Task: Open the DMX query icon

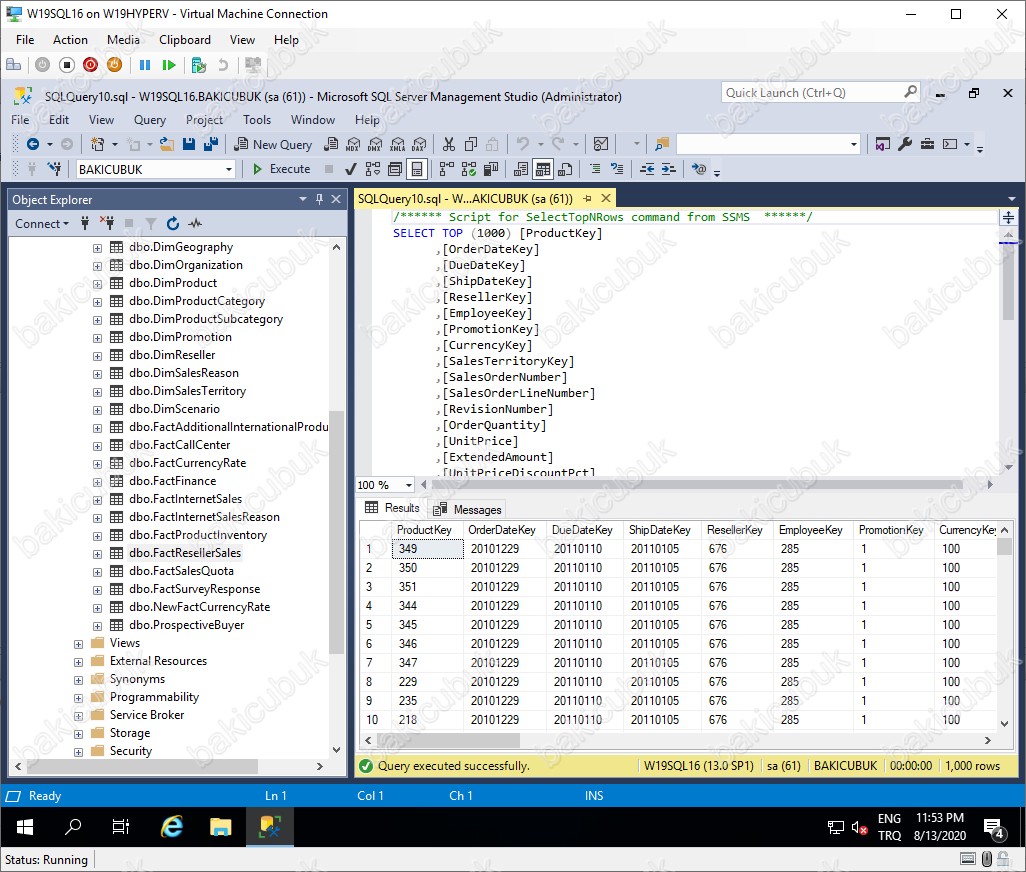Action: pyautogui.click(x=376, y=145)
